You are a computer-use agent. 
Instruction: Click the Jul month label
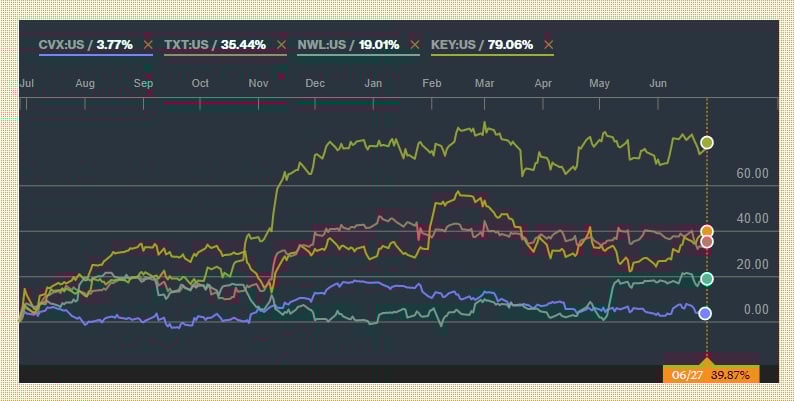coord(27,83)
